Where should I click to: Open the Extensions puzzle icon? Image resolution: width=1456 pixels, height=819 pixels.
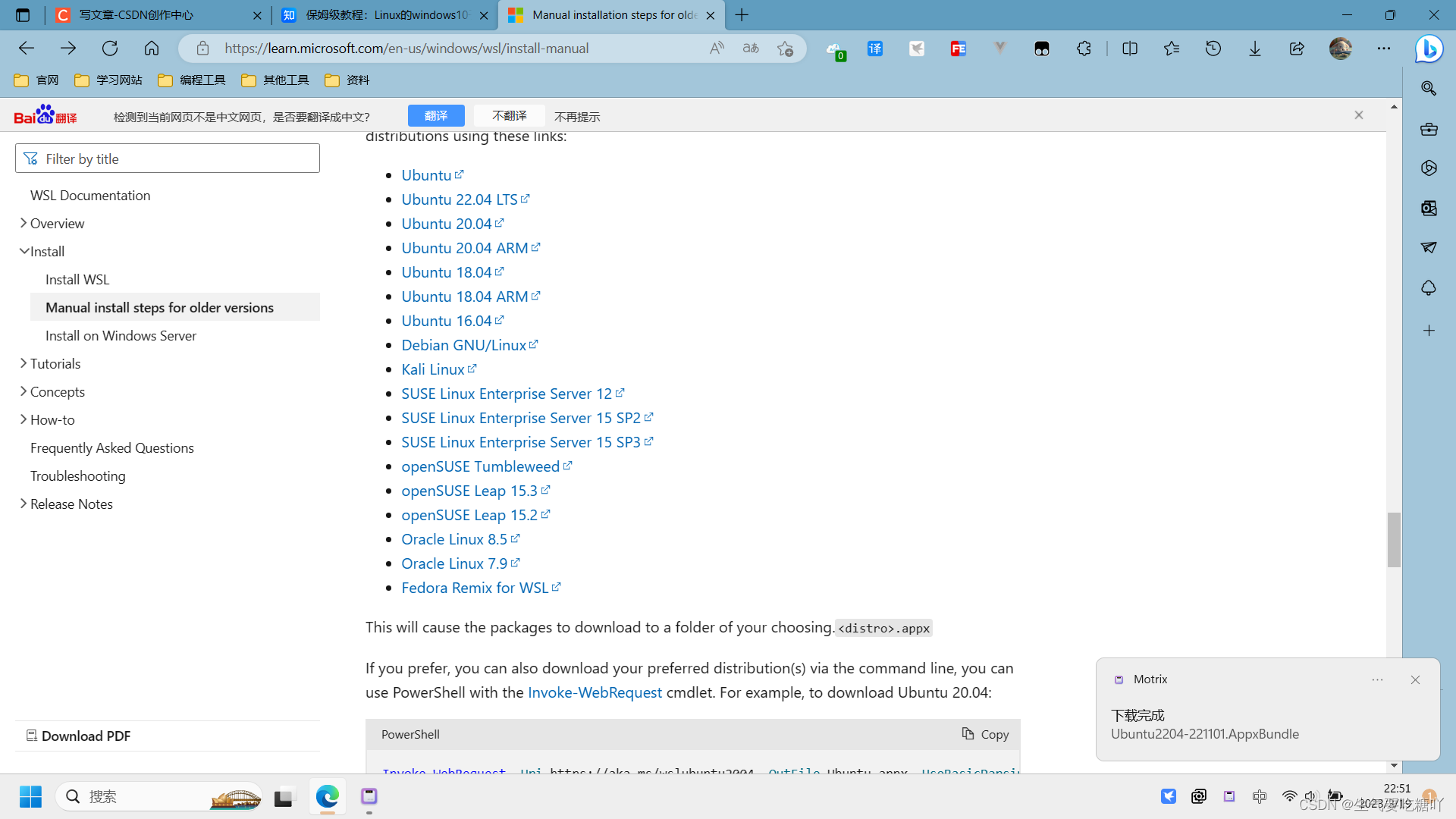click(1084, 48)
